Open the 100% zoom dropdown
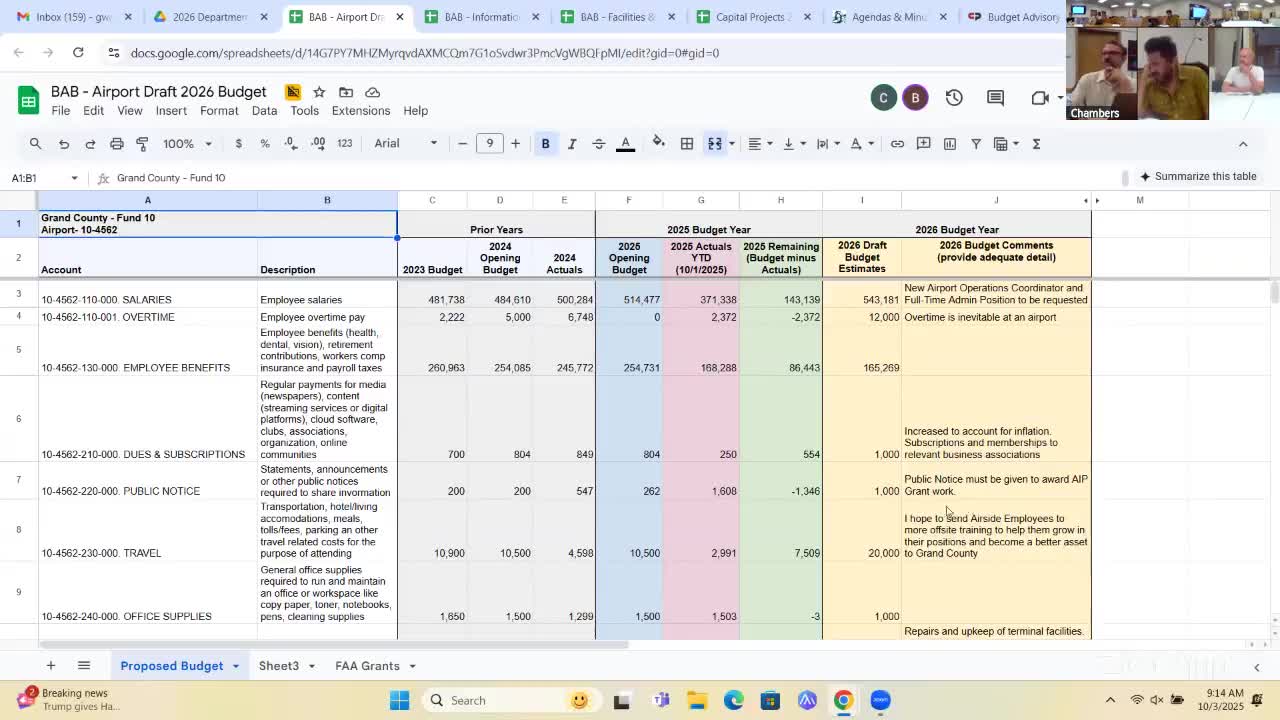 187,144
